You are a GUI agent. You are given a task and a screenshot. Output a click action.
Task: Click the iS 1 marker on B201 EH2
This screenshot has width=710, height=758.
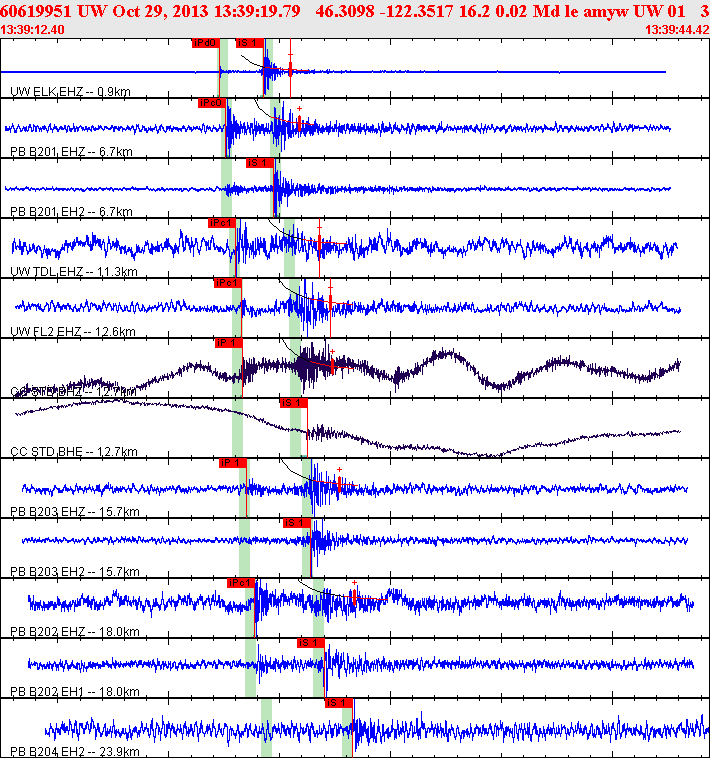click(x=260, y=163)
